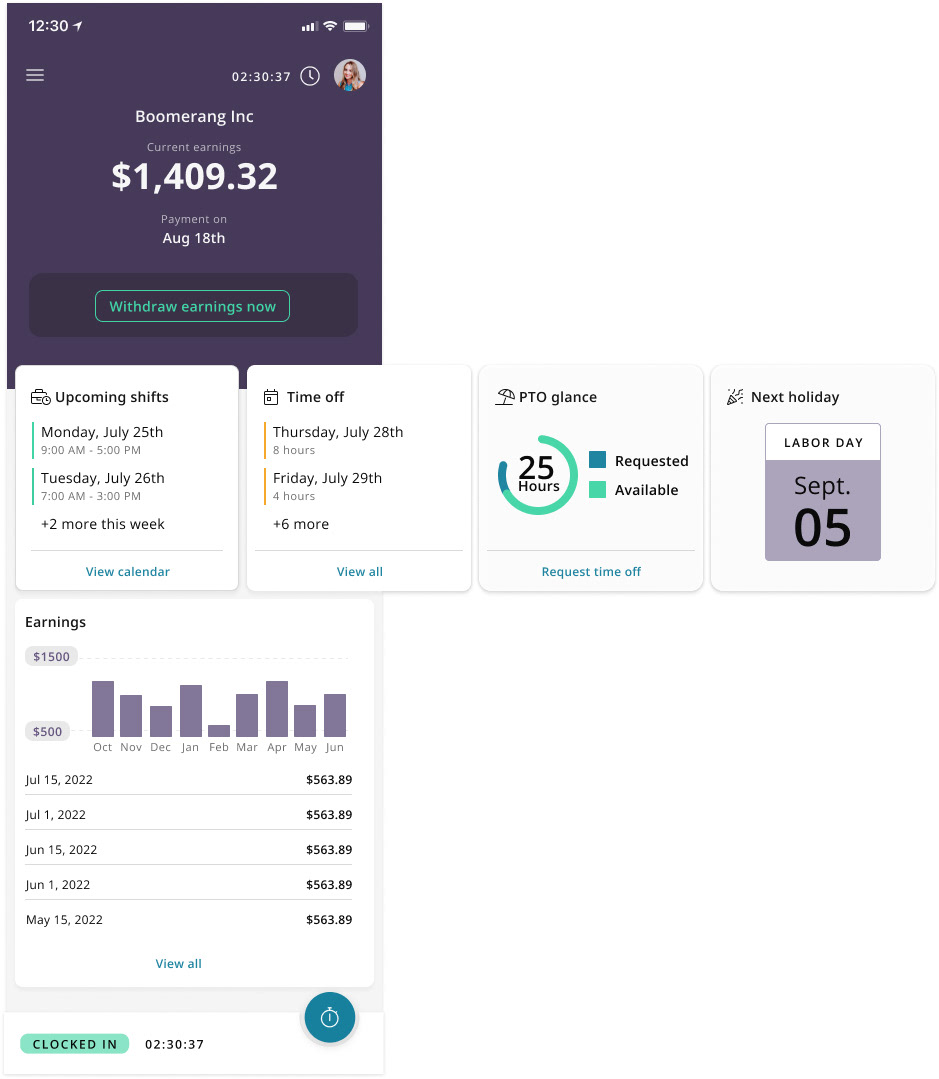Click the Available color swatch

tap(598, 489)
